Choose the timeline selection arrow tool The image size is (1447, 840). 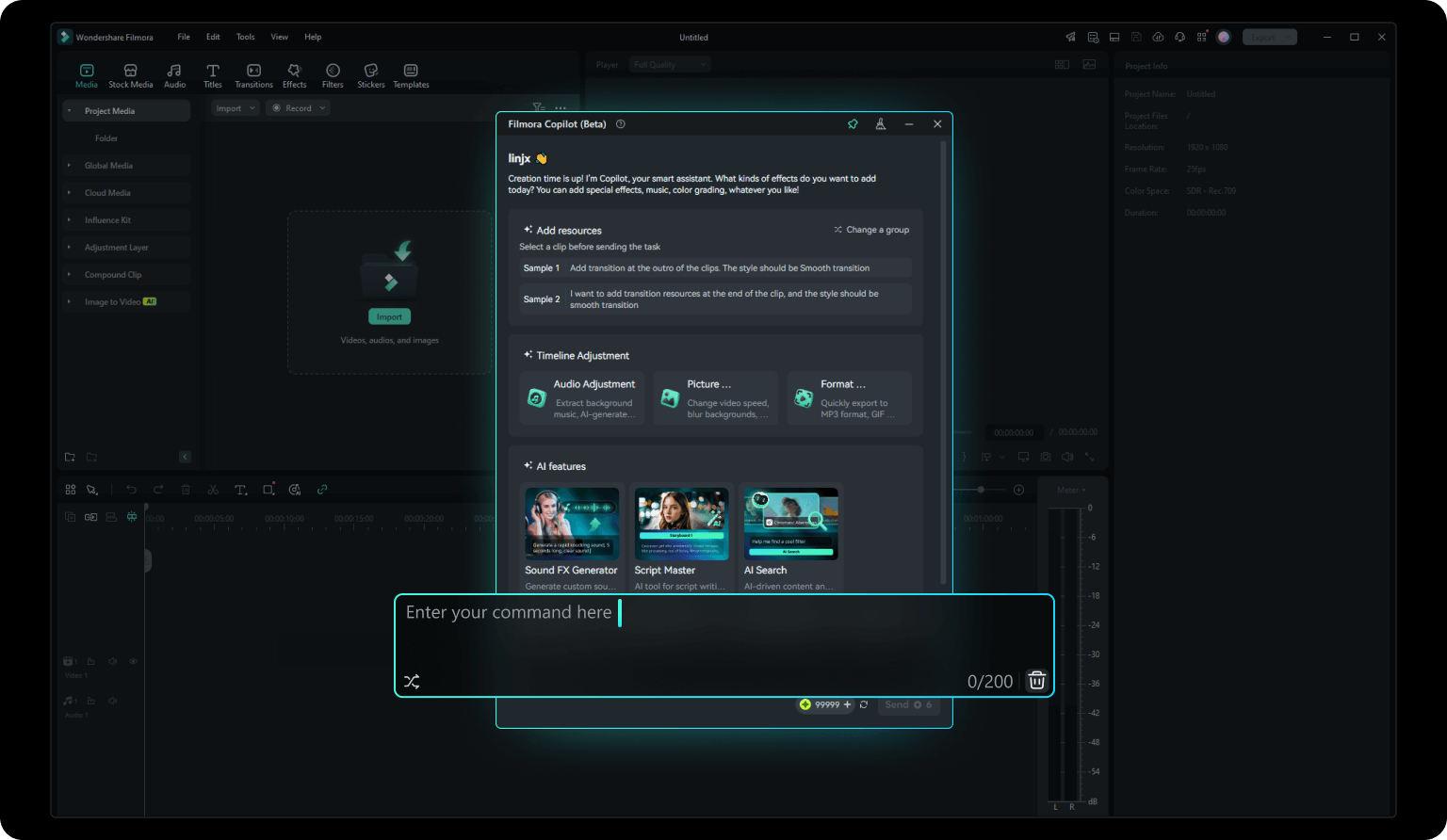coord(91,490)
